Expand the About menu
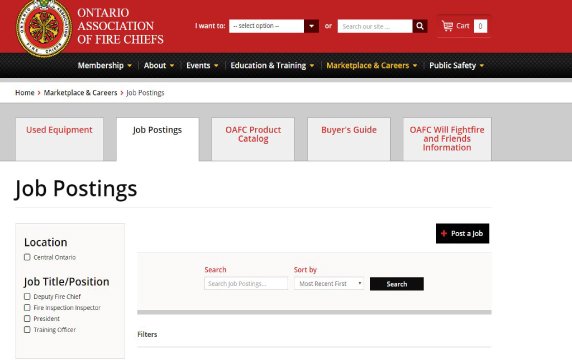 point(159,66)
